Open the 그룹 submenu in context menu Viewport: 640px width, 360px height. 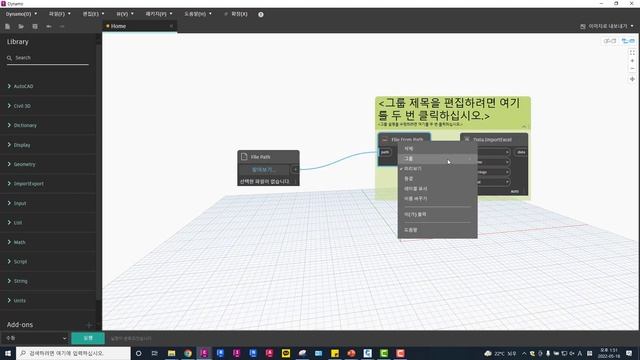437,158
